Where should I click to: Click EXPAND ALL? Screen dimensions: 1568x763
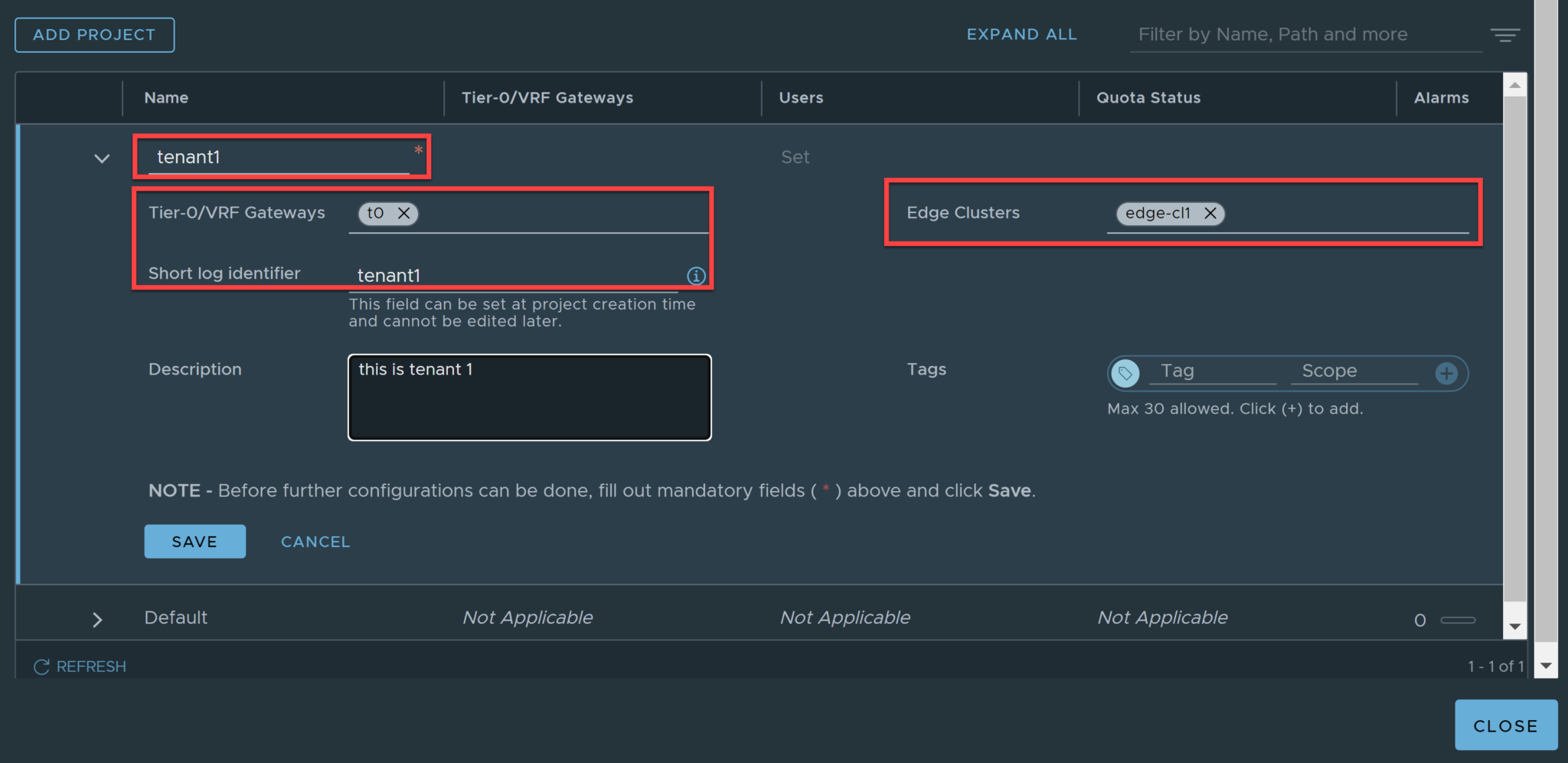pyautogui.click(x=1021, y=34)
